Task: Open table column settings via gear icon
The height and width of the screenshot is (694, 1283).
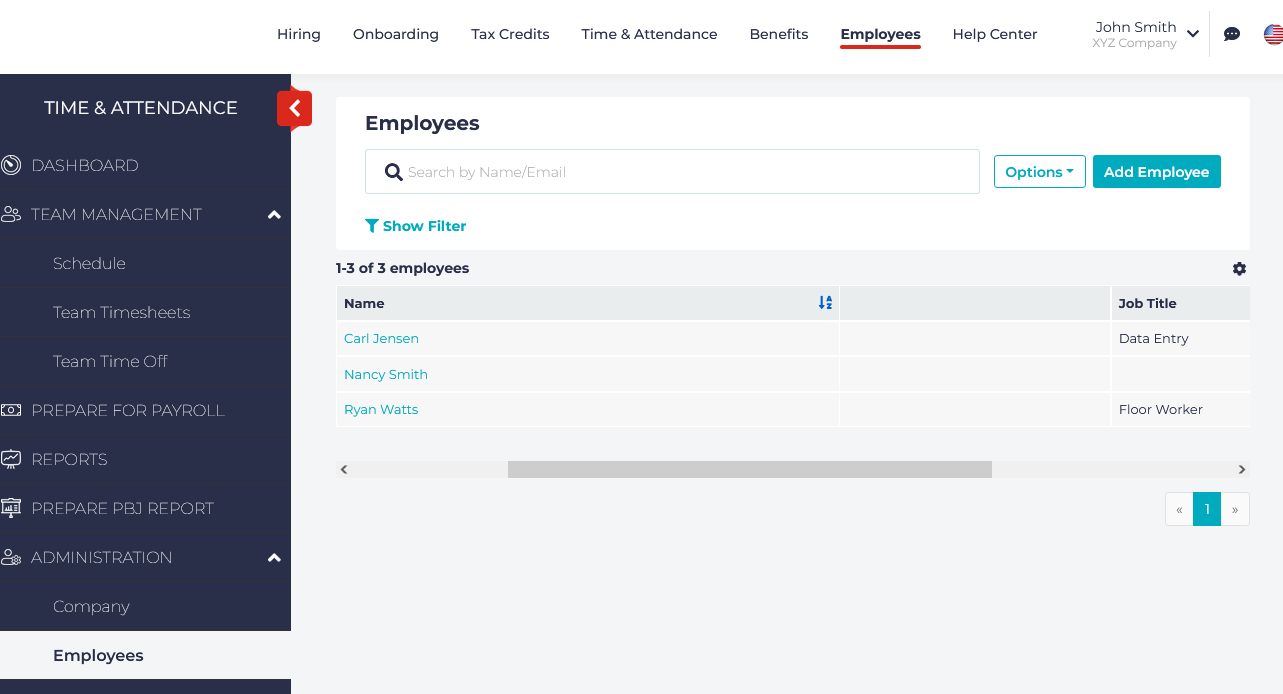Action: (1239, 269)
